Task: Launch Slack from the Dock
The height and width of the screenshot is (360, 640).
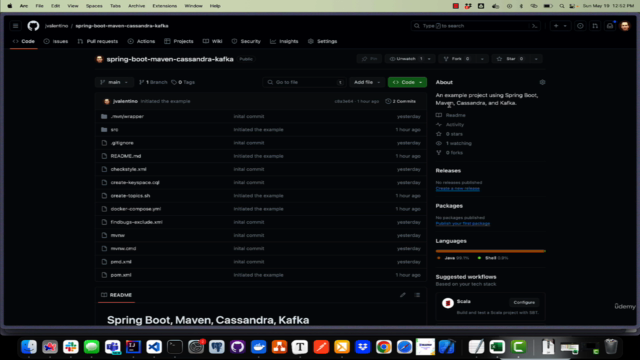Action: (x=71, y=347)
